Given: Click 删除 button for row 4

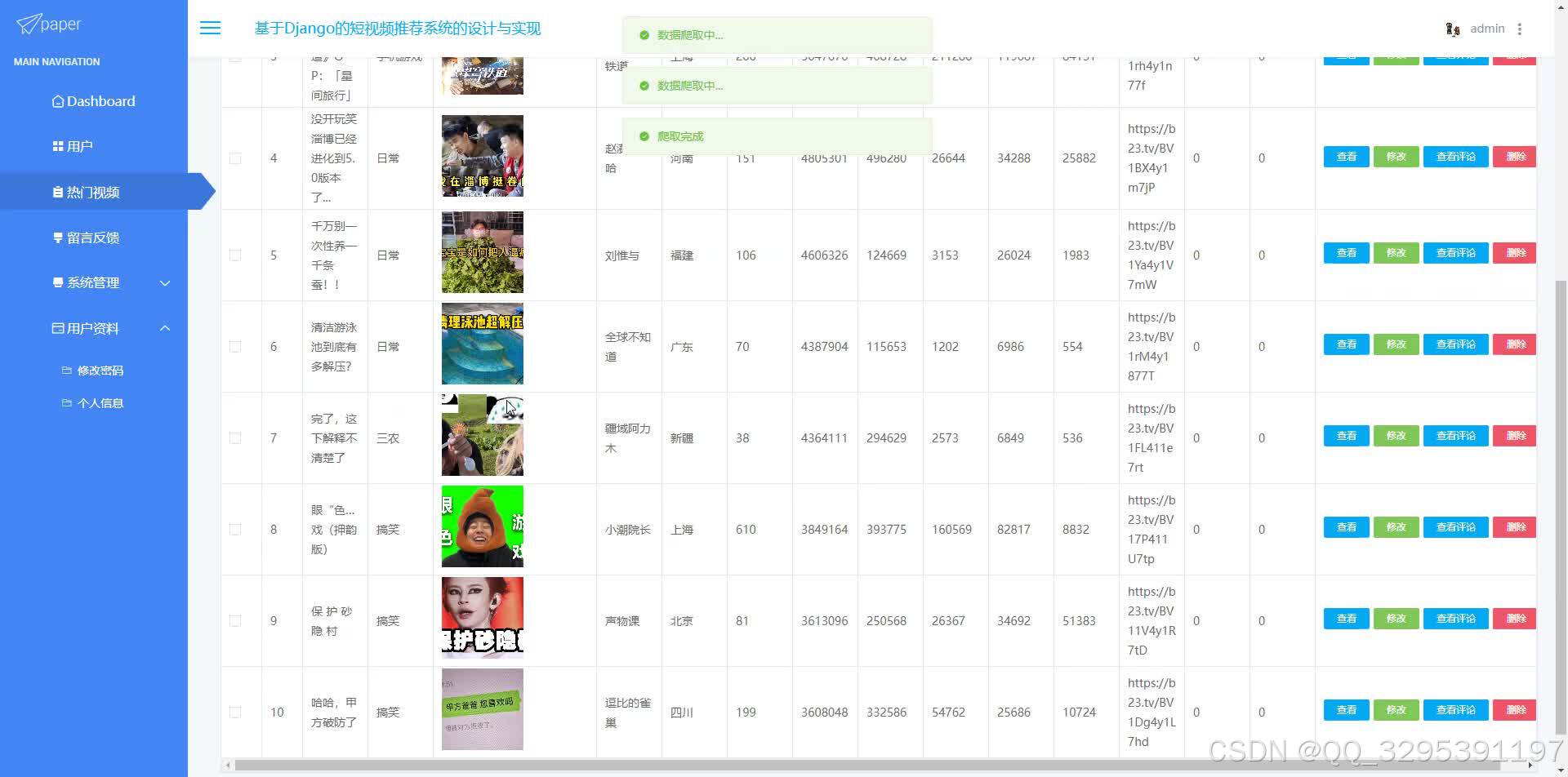Looking at the screenshot, I should pyautogui.click(x=1515, y=157).
